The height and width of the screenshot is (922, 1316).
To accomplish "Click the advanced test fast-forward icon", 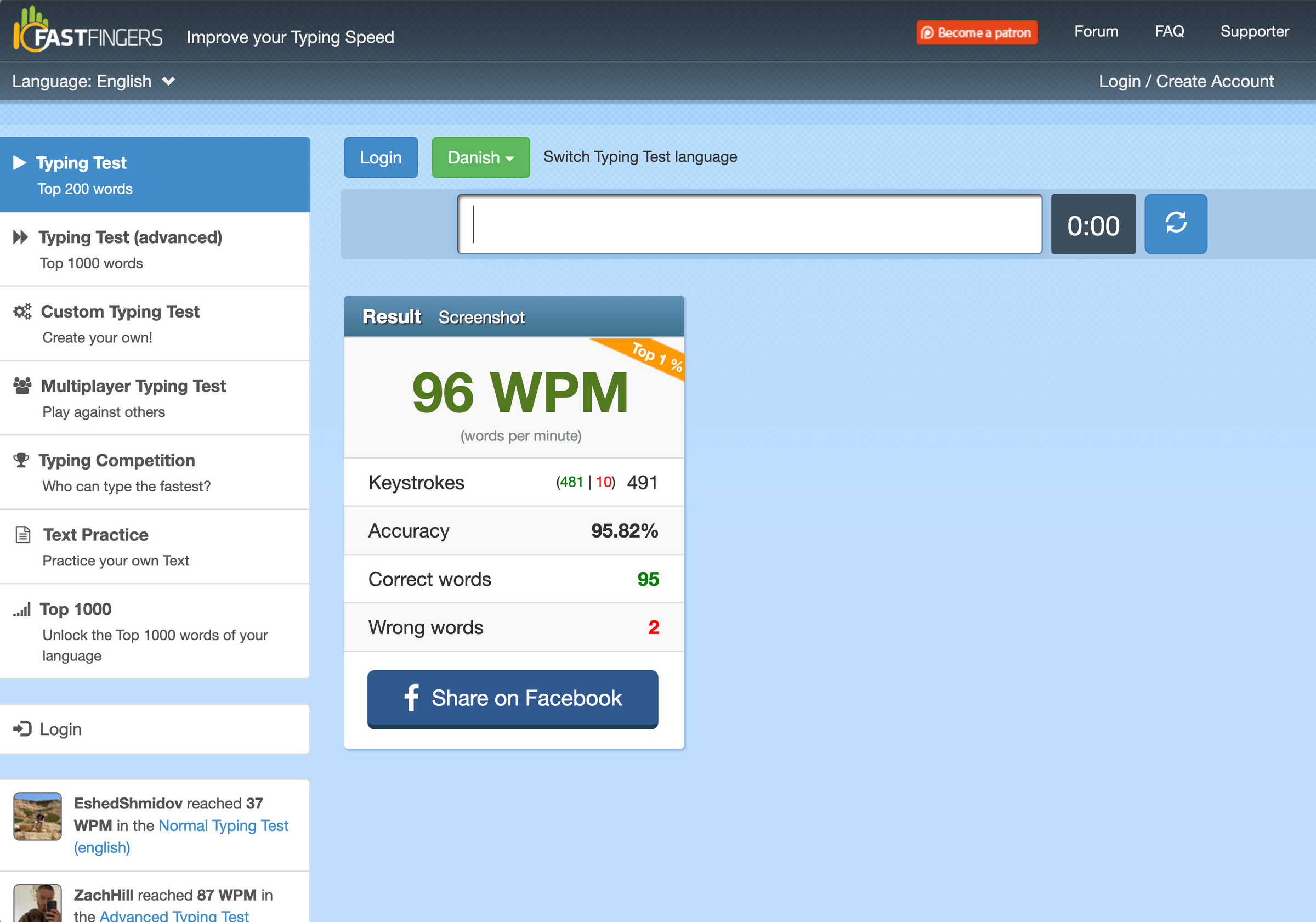I will point(21,237).
